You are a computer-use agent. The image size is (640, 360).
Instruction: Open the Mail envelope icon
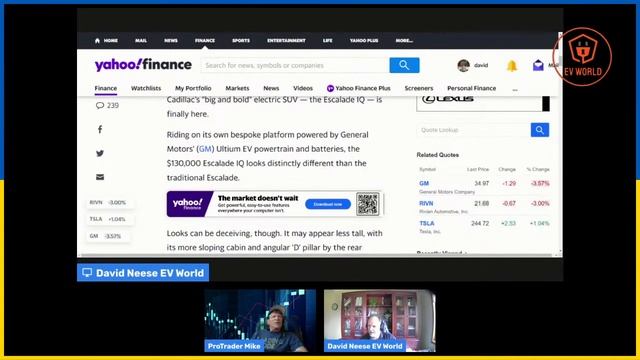(x=538, y=65)
